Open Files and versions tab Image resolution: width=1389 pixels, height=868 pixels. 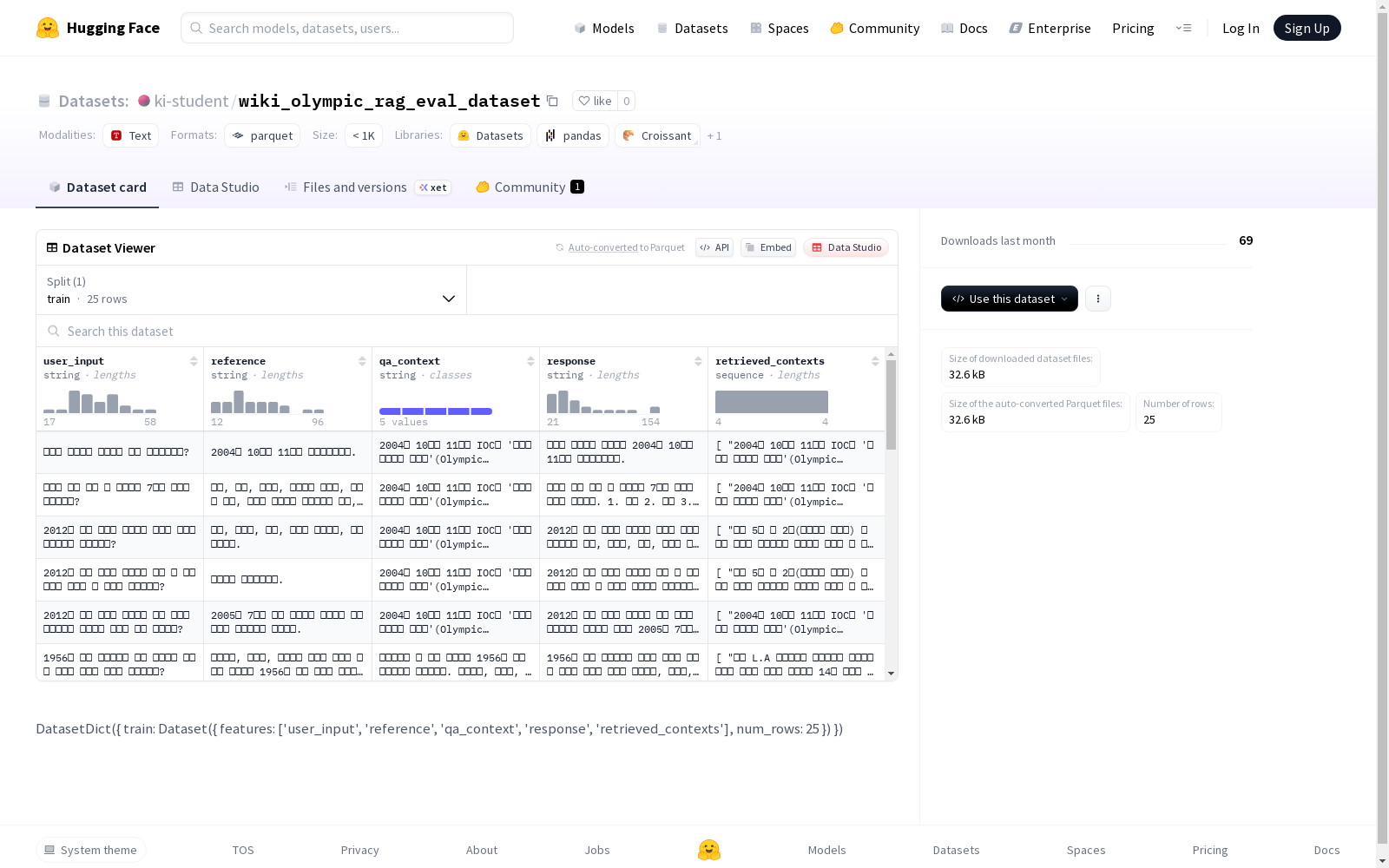click(367, 187)
